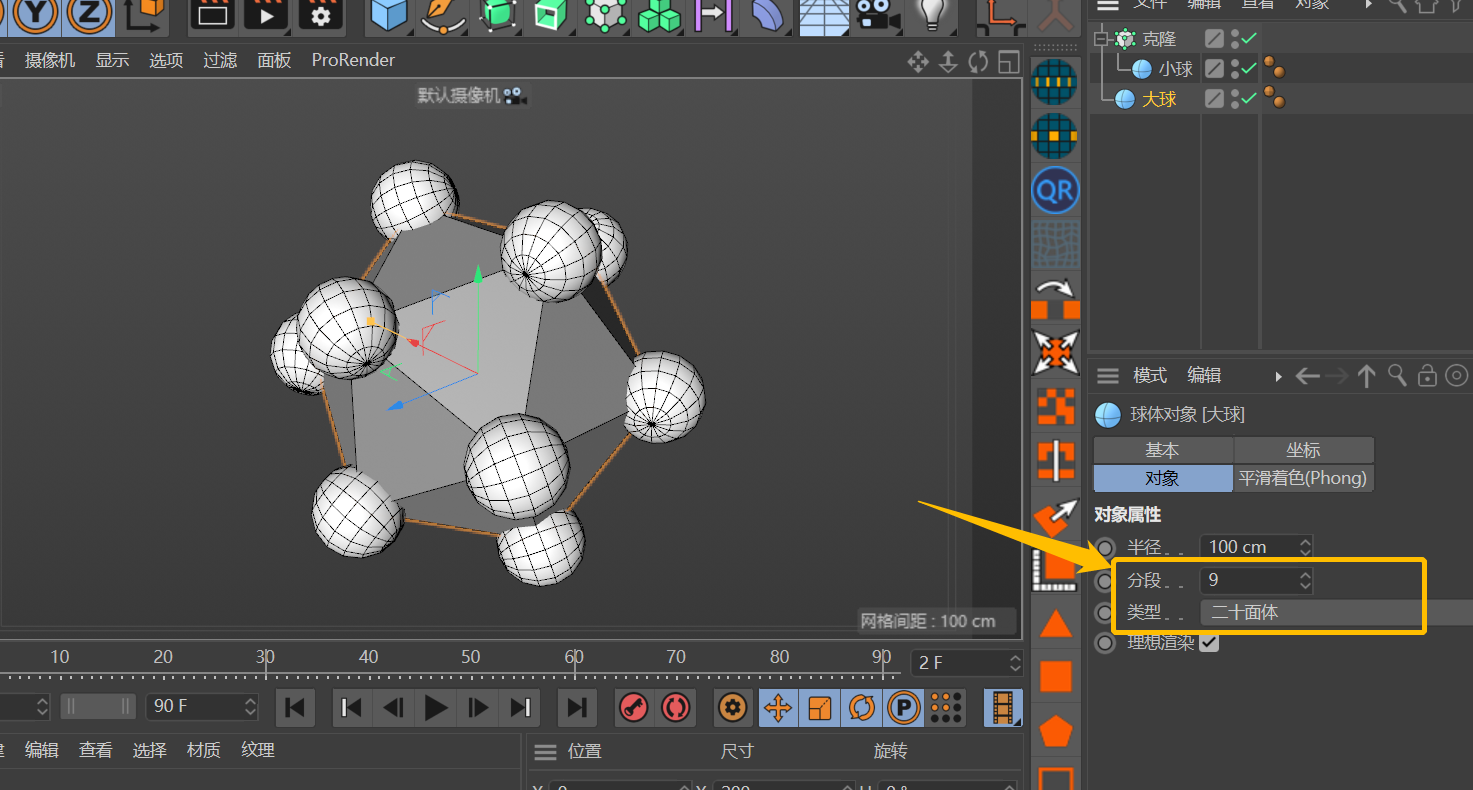Add a cube primitive from the top toolbar
The height and width of the screenshot is (790, 1473).
pos(390,14)
